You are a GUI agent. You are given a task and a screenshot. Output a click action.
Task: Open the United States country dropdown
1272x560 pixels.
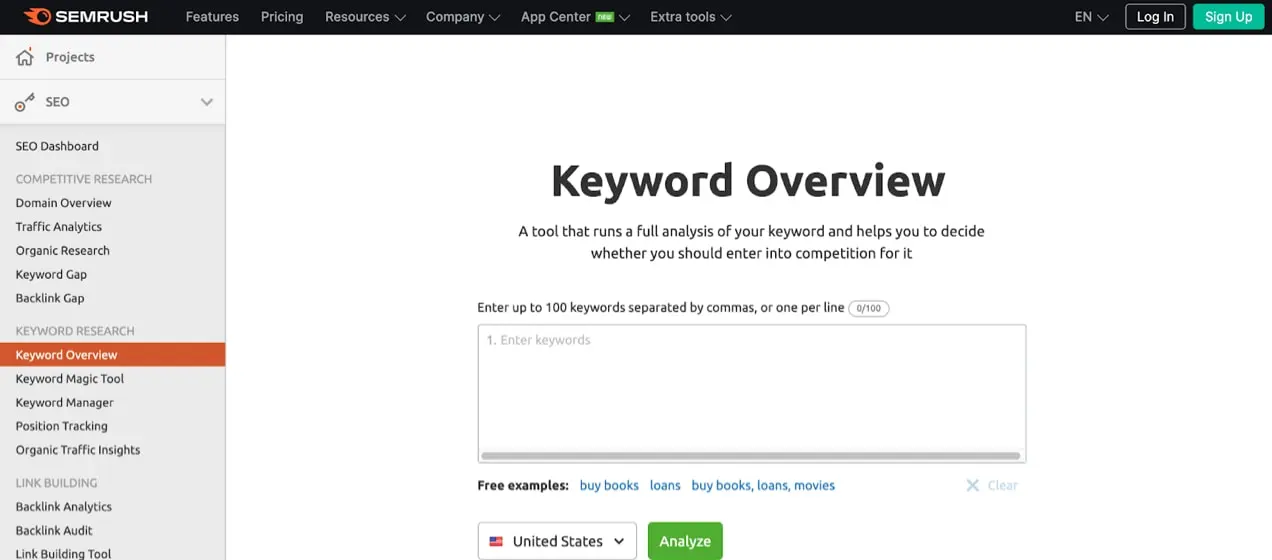click(557, 541)
